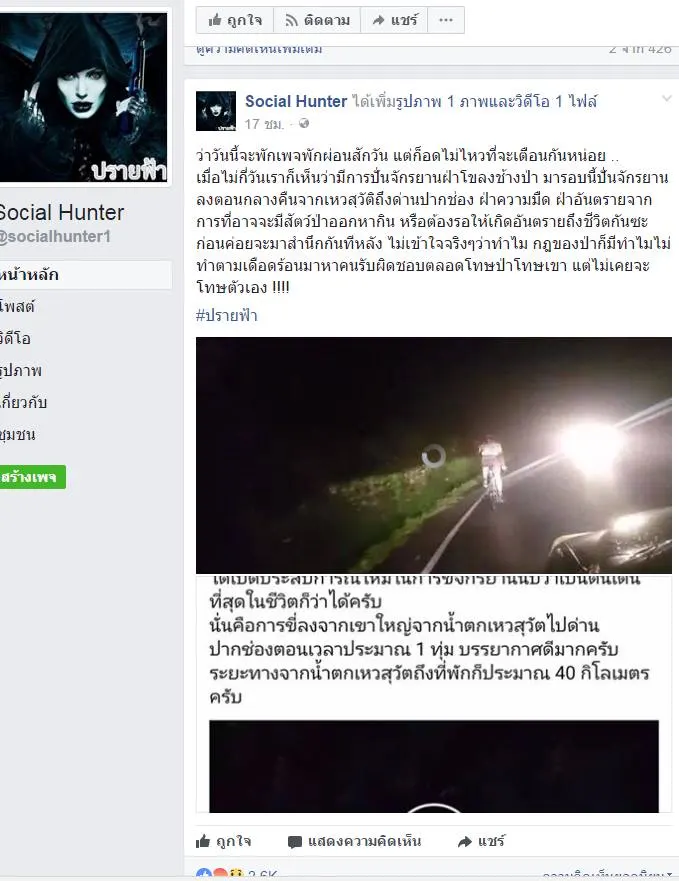Click the green สร้างเพจ button

coord(33,477)
